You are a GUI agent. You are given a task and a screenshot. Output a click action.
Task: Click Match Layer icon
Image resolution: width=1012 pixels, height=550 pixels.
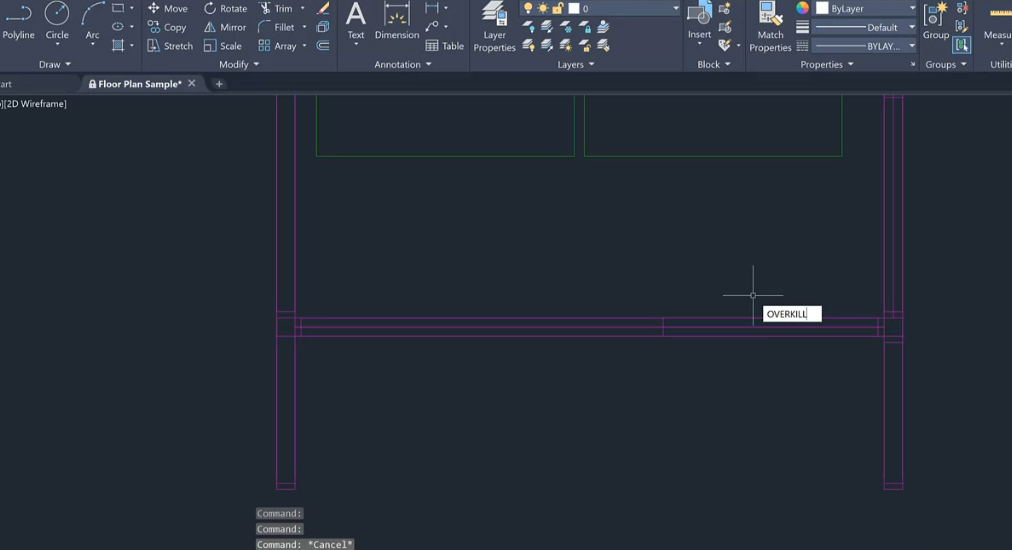(x=603, y=45)
